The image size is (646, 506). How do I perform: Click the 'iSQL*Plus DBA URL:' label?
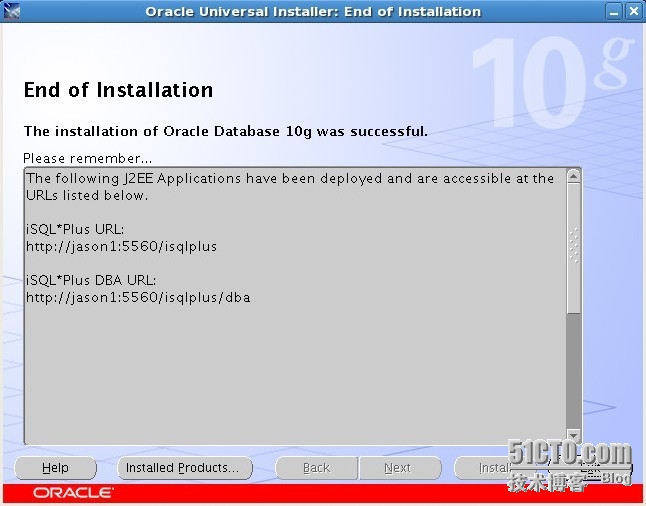coord(91,280)
